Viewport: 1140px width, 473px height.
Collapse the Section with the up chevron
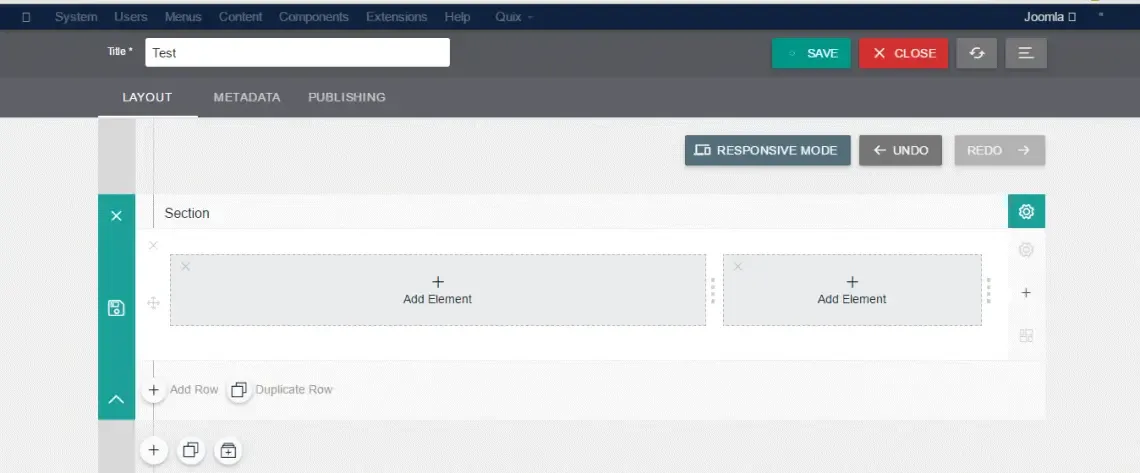(x=116, y=399)
